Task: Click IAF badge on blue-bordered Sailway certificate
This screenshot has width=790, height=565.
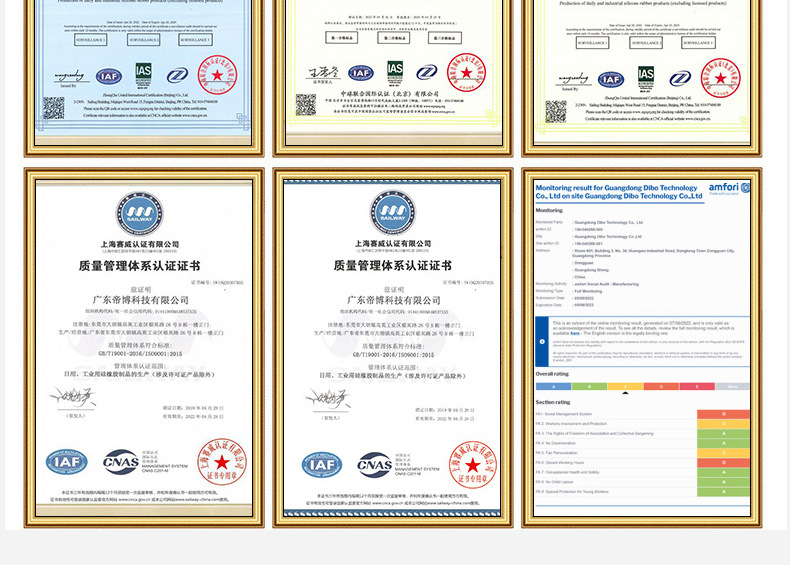Action: point(322,465)
